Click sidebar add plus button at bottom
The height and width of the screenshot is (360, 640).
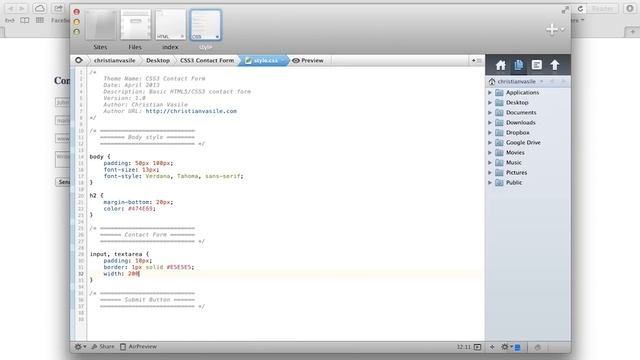click(x=492, y=347)
